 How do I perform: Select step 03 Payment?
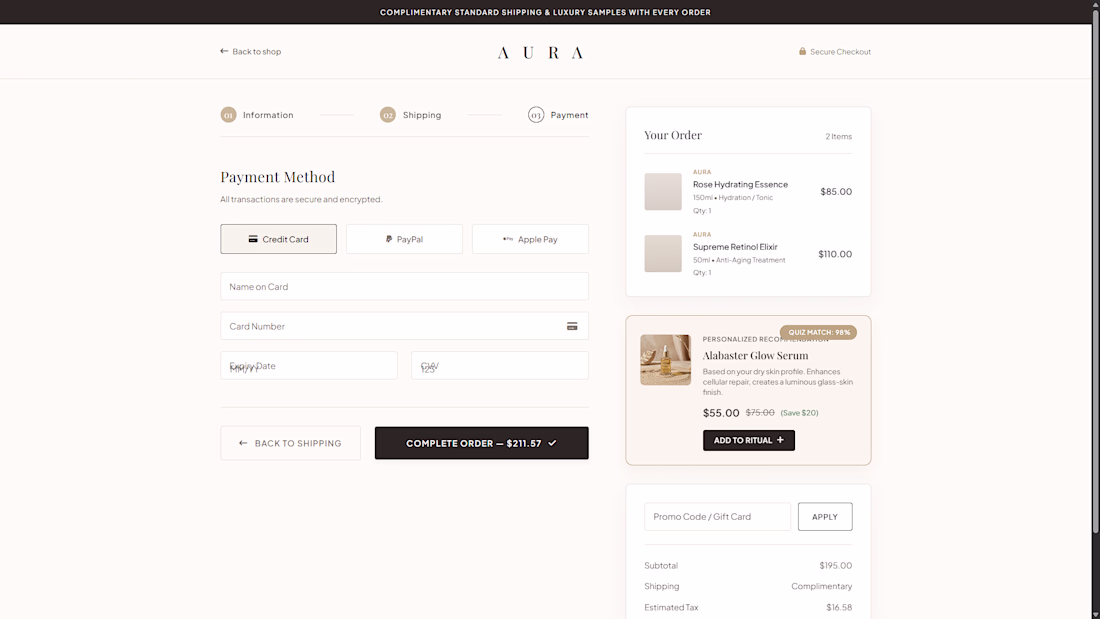coord(558,115)
